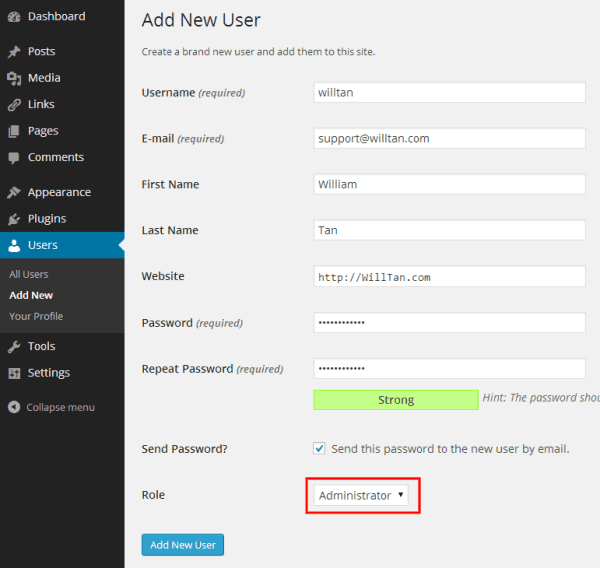
Task: Open the Dashboard menu label
Action: coord(57,16)
